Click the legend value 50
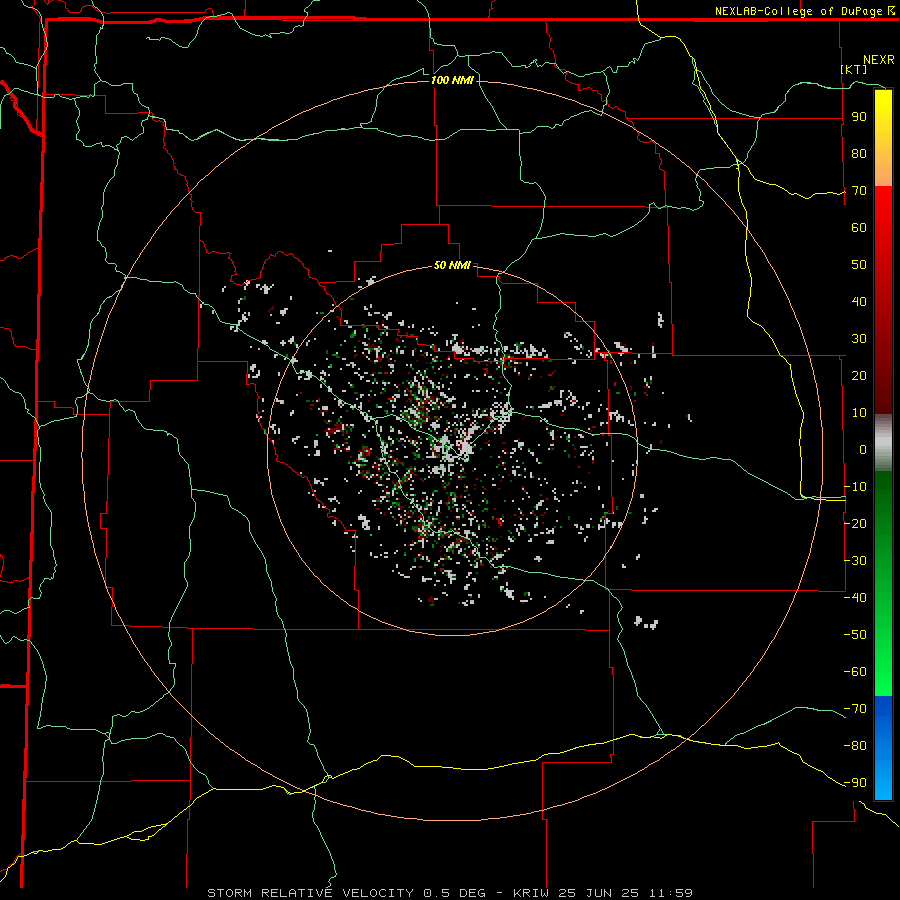Image resolution: width=900 pixels, height=900 pixels. pyautogui.click(x=859, y=265)
